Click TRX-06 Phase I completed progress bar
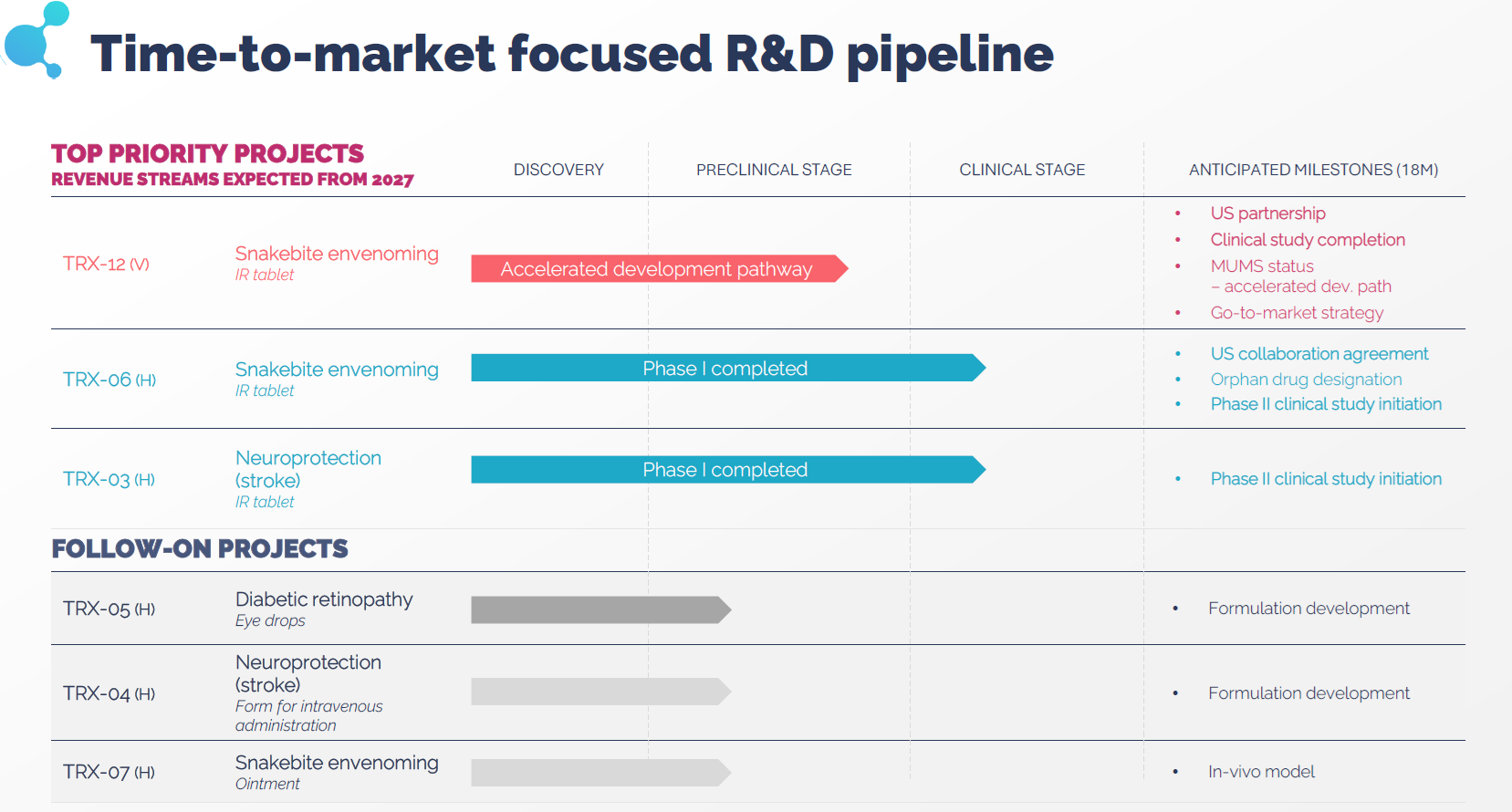1512x812 pixels. coord(725,369)
